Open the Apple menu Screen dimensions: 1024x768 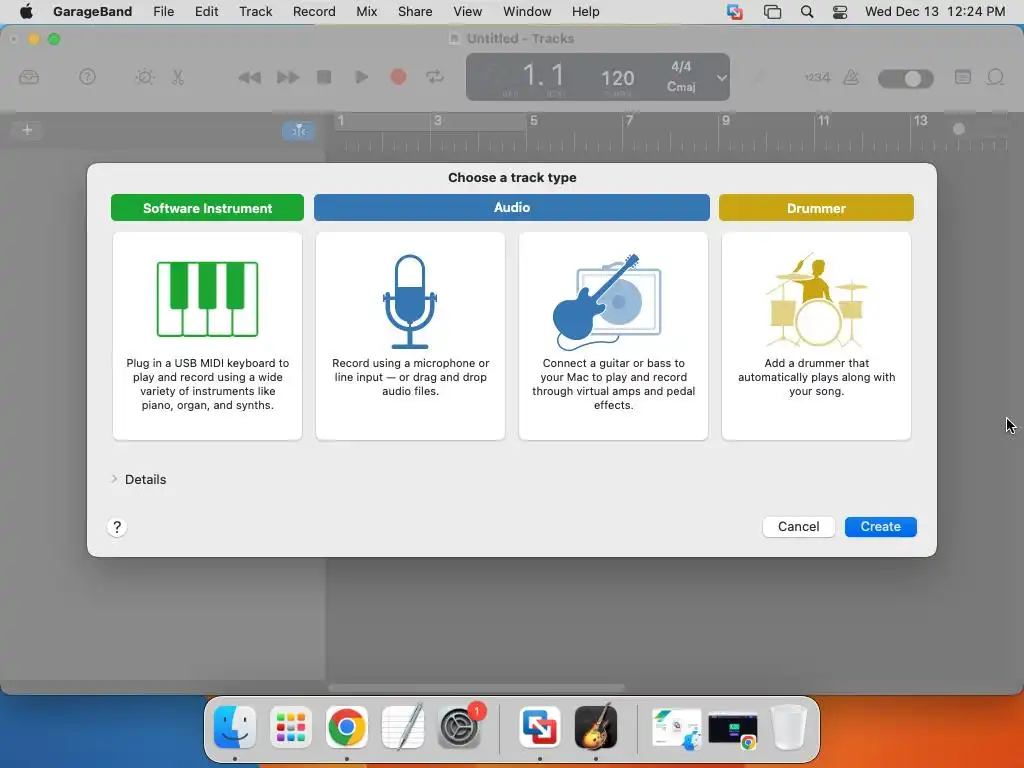pos(26,11)
